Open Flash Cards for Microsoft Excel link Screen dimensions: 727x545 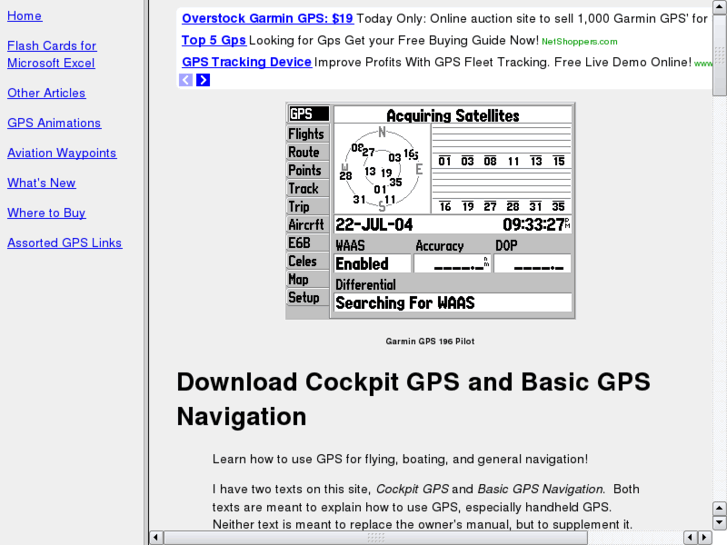click(x=51, y=54)
